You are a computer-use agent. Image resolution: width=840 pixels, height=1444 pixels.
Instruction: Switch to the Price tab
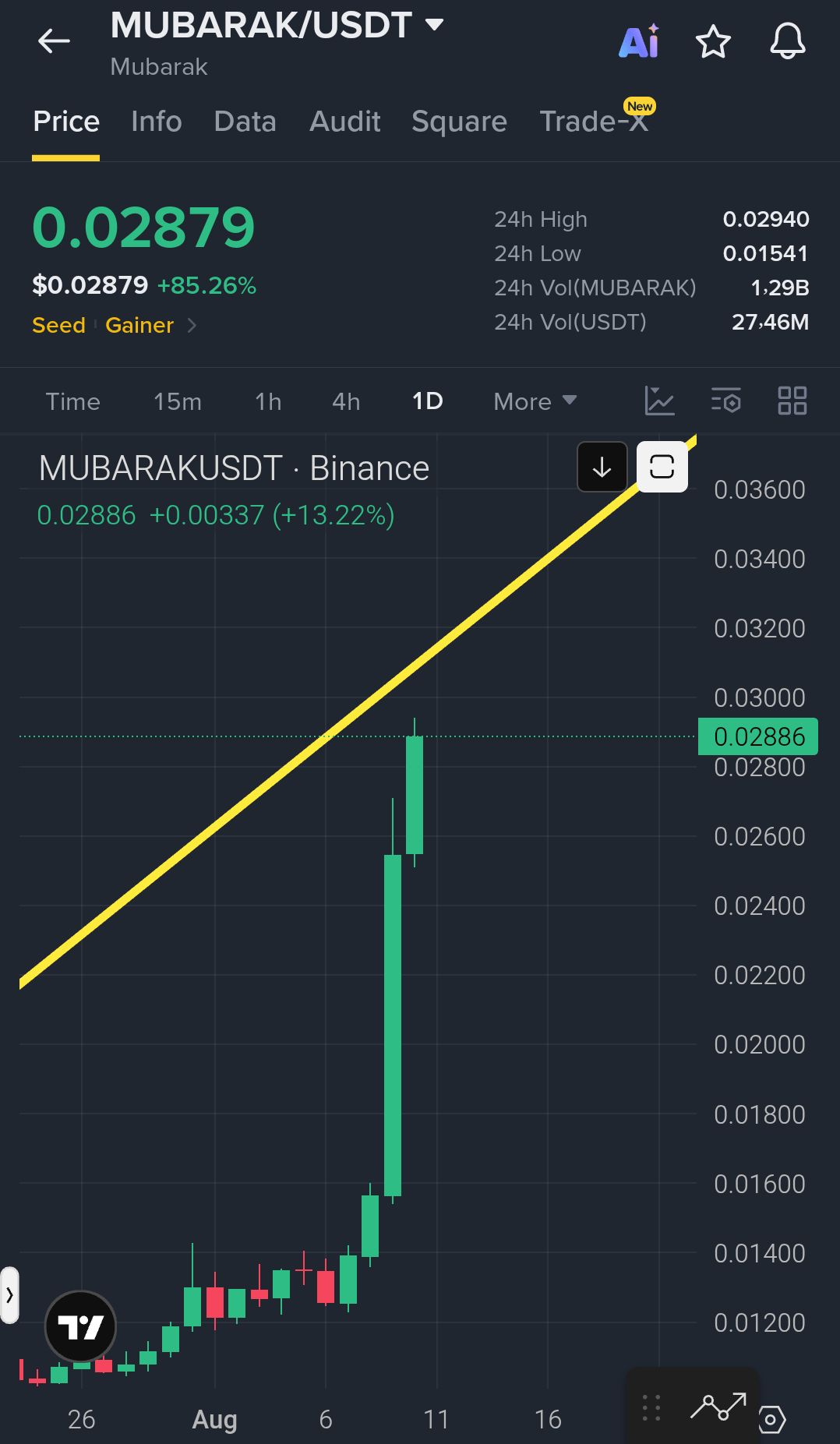tap(66, 122)
